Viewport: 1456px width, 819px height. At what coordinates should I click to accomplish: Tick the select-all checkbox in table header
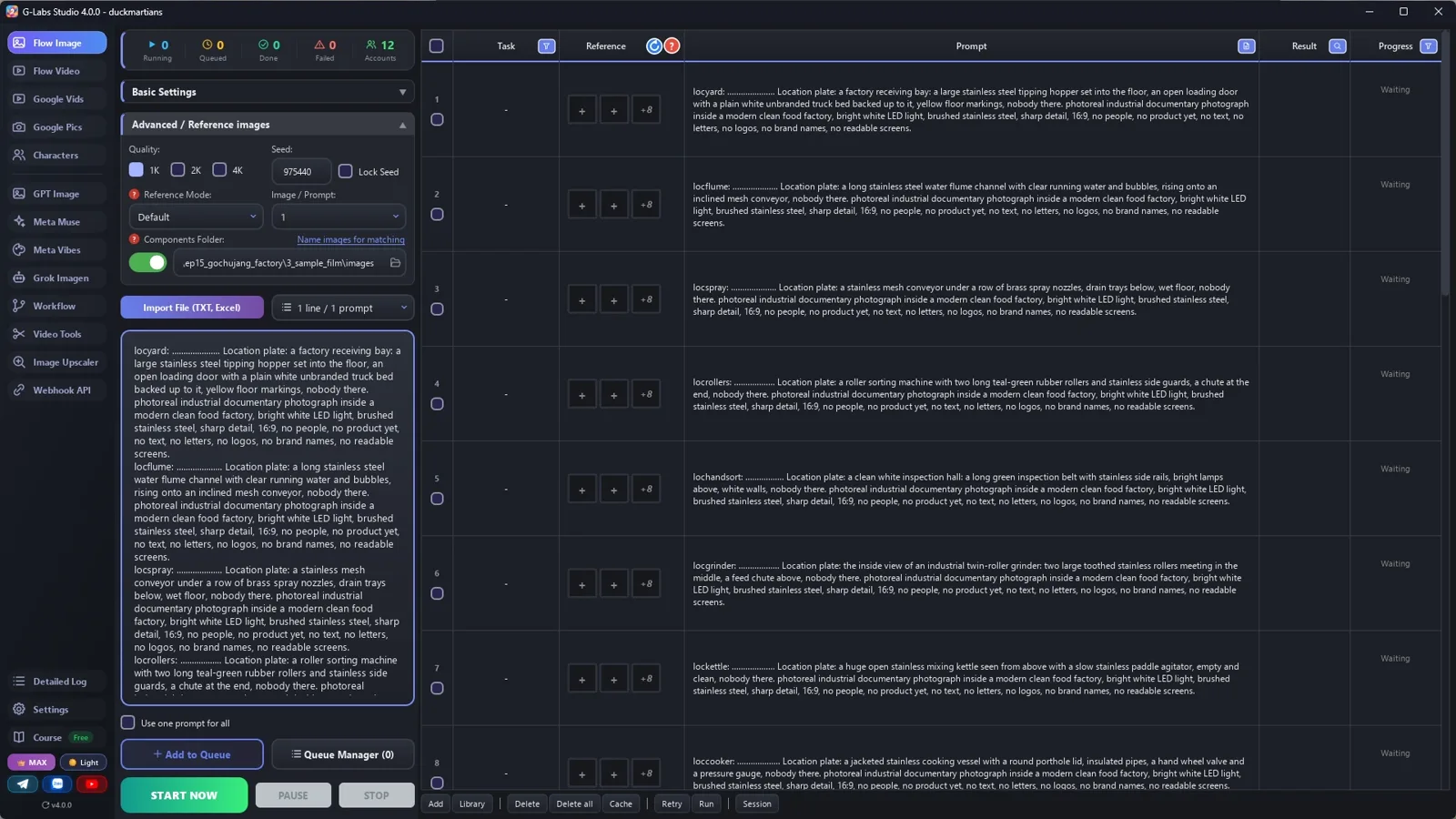tap(437, 46)
